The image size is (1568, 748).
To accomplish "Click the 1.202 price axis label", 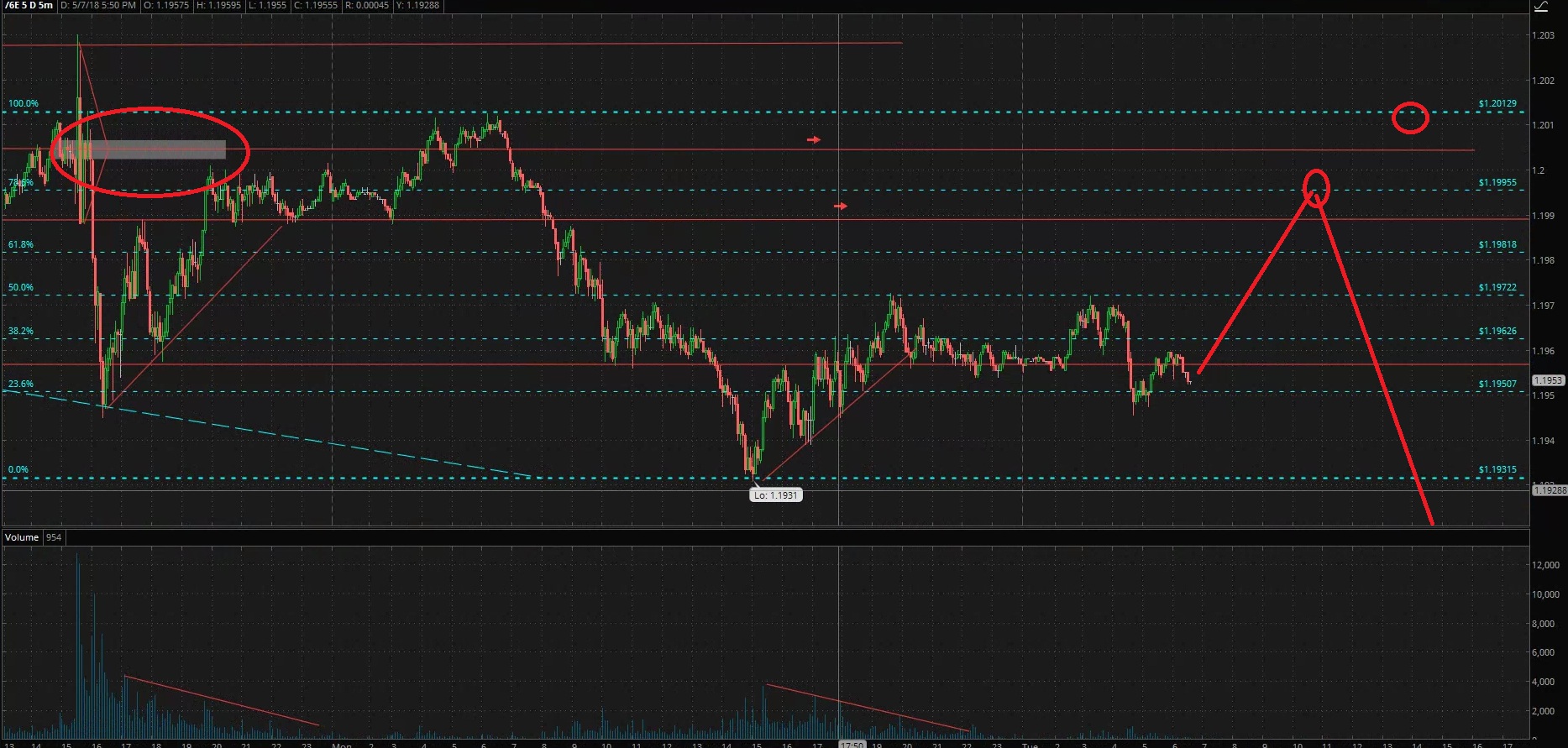I will point(1544,81).
